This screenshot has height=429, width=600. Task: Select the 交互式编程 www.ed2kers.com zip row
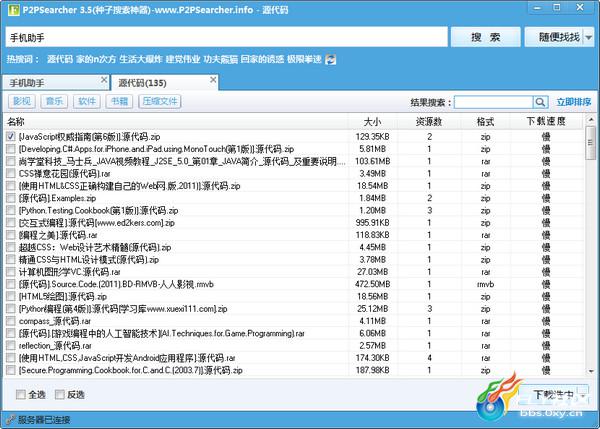click(293, 223)
